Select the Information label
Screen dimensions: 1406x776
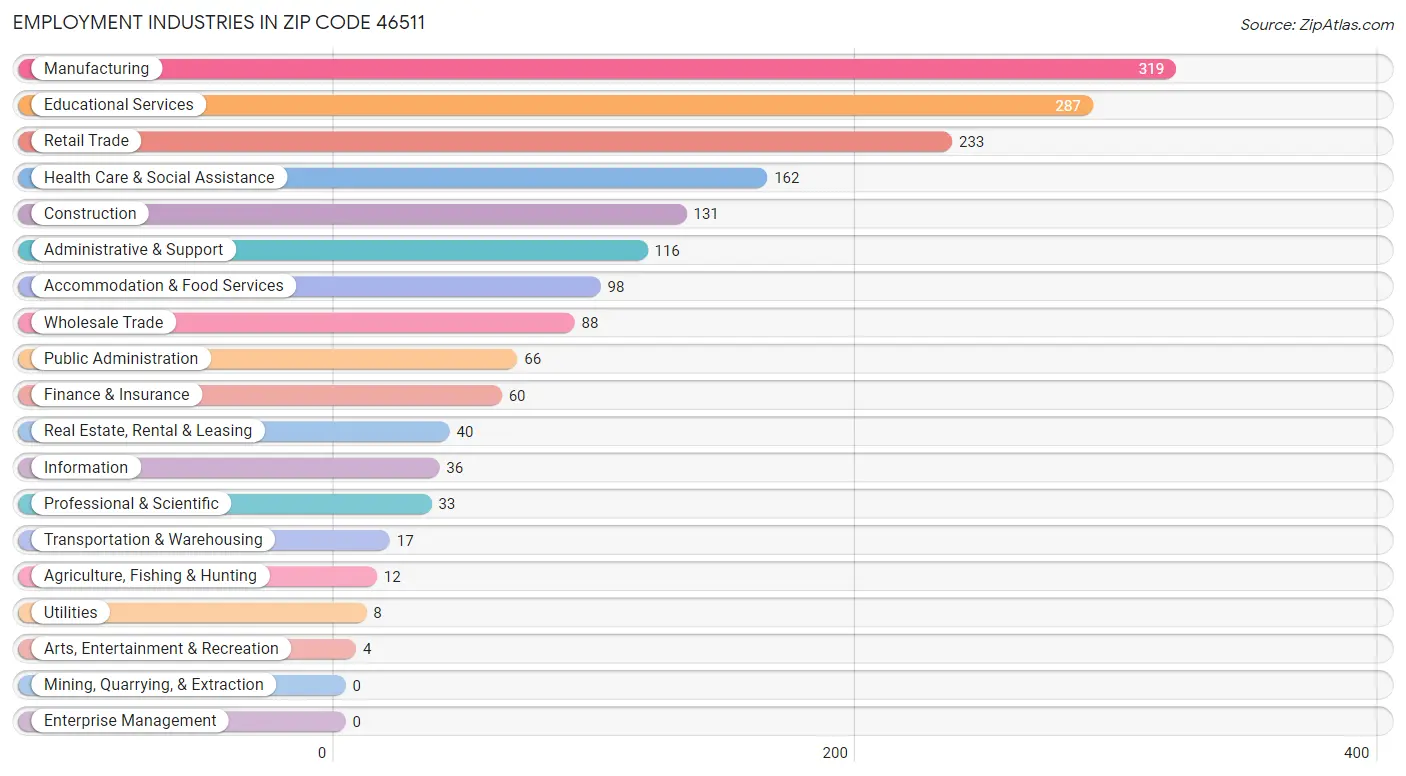pyautogui.click(x=86, y=467)
